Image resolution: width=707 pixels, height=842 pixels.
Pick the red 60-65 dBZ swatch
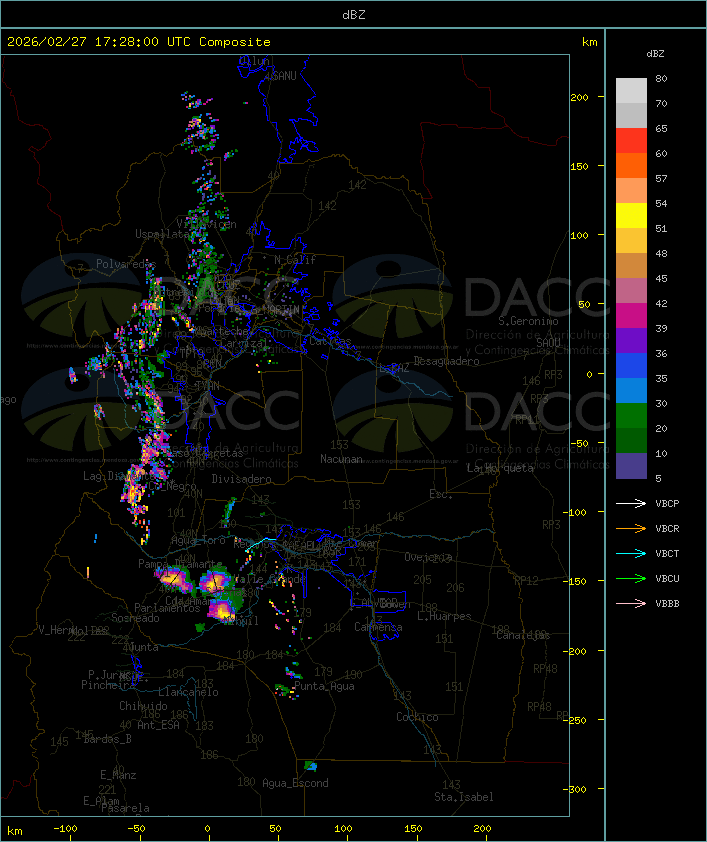(x=631, y=140)
